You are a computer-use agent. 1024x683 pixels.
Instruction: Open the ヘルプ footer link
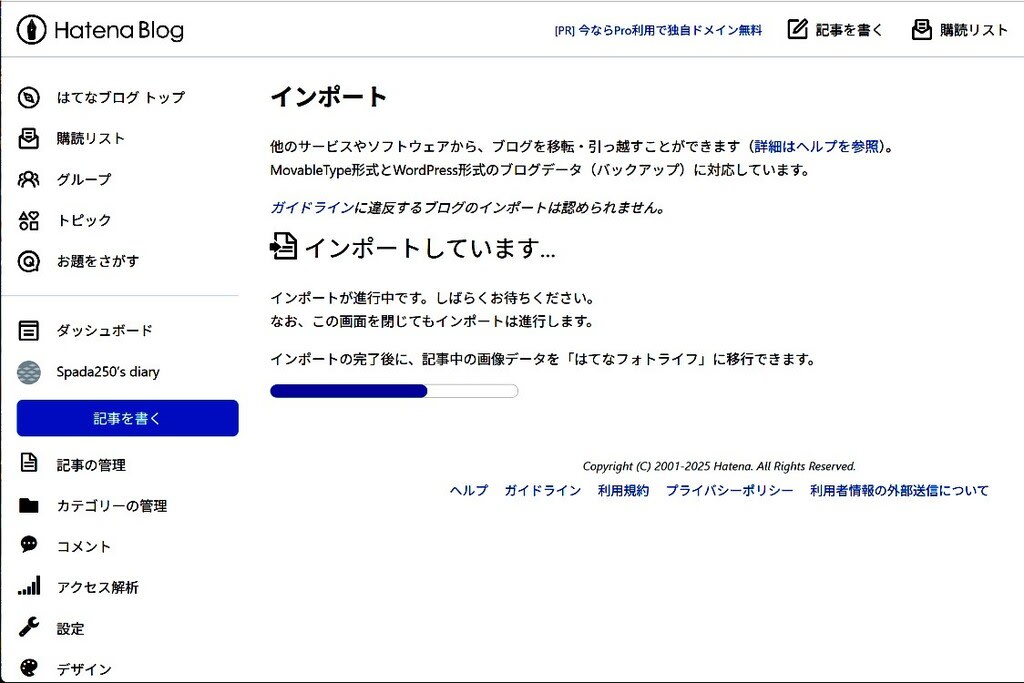468,490
